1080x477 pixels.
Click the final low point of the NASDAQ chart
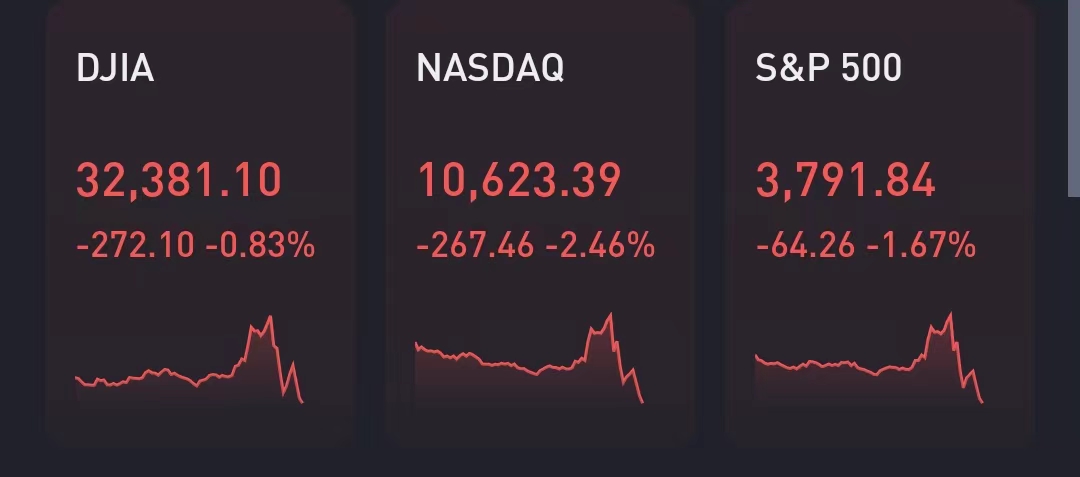(x=642, y=402)
